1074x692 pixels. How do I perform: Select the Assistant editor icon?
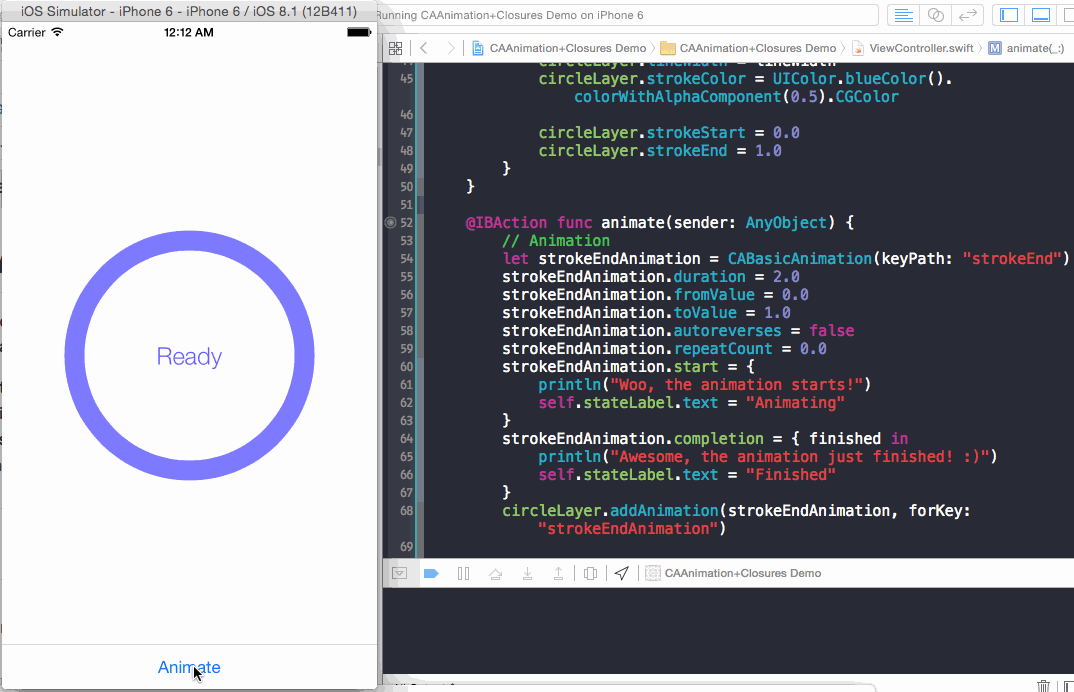pyautogui.click(x=936, y=15)
